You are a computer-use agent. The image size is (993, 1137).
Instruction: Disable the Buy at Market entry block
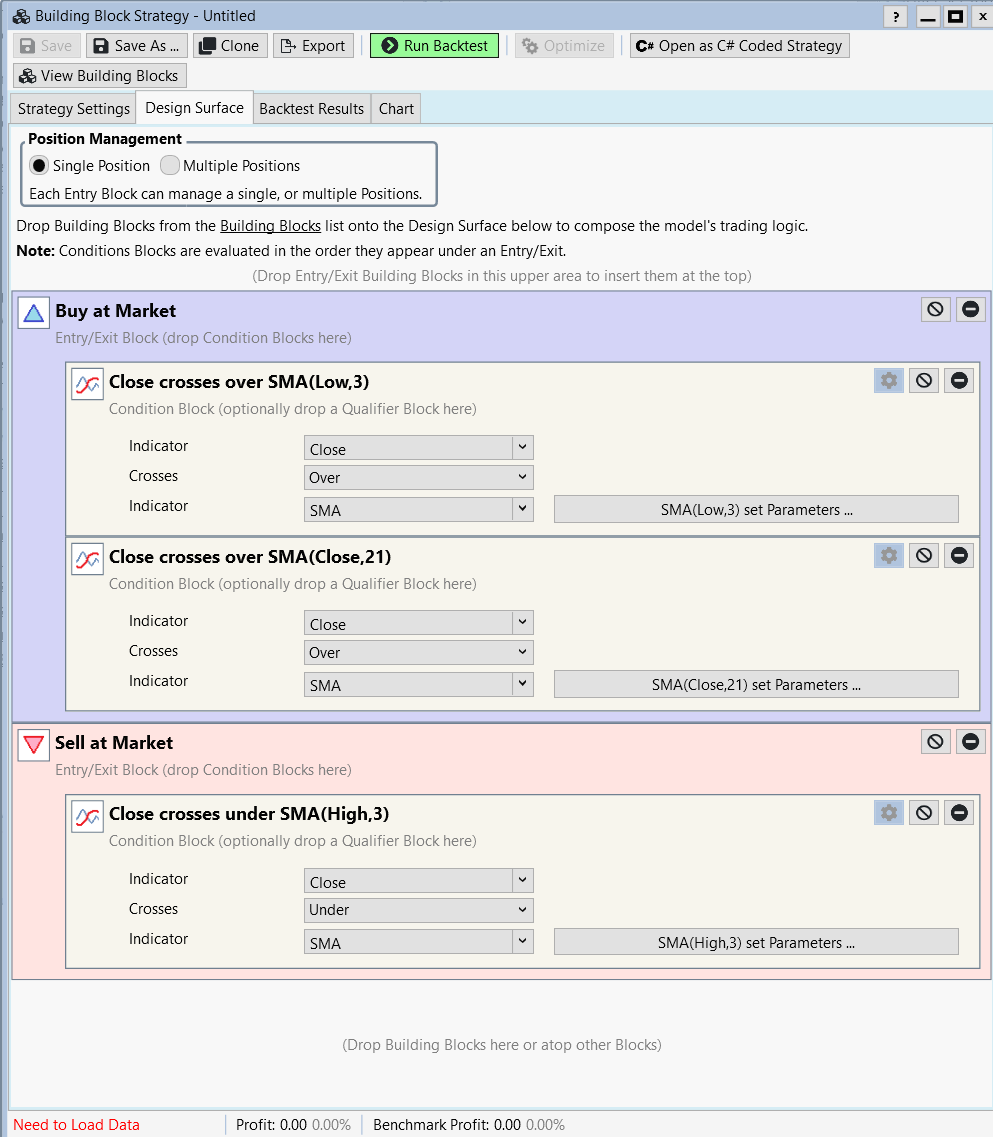click(935, 310)
